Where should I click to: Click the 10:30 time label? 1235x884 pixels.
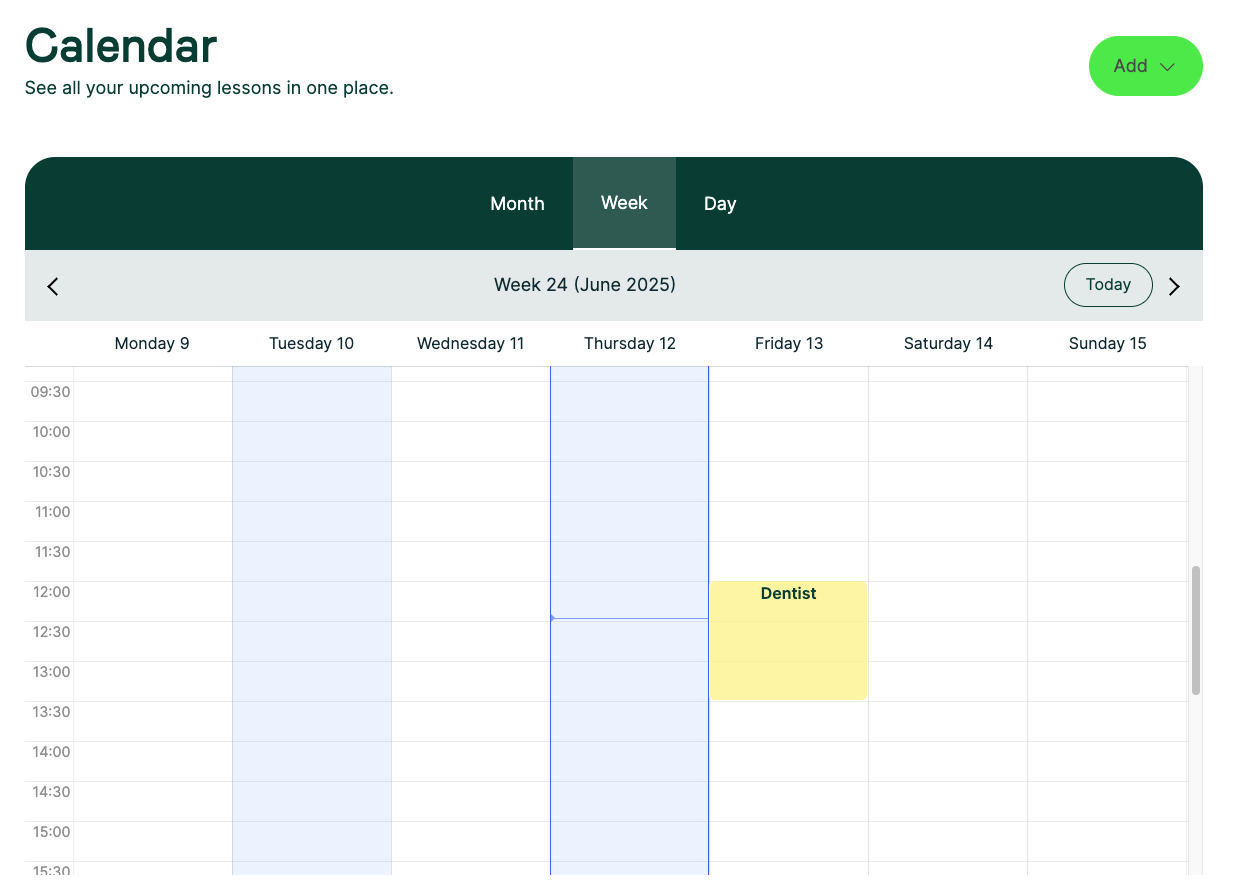[50, 471]
